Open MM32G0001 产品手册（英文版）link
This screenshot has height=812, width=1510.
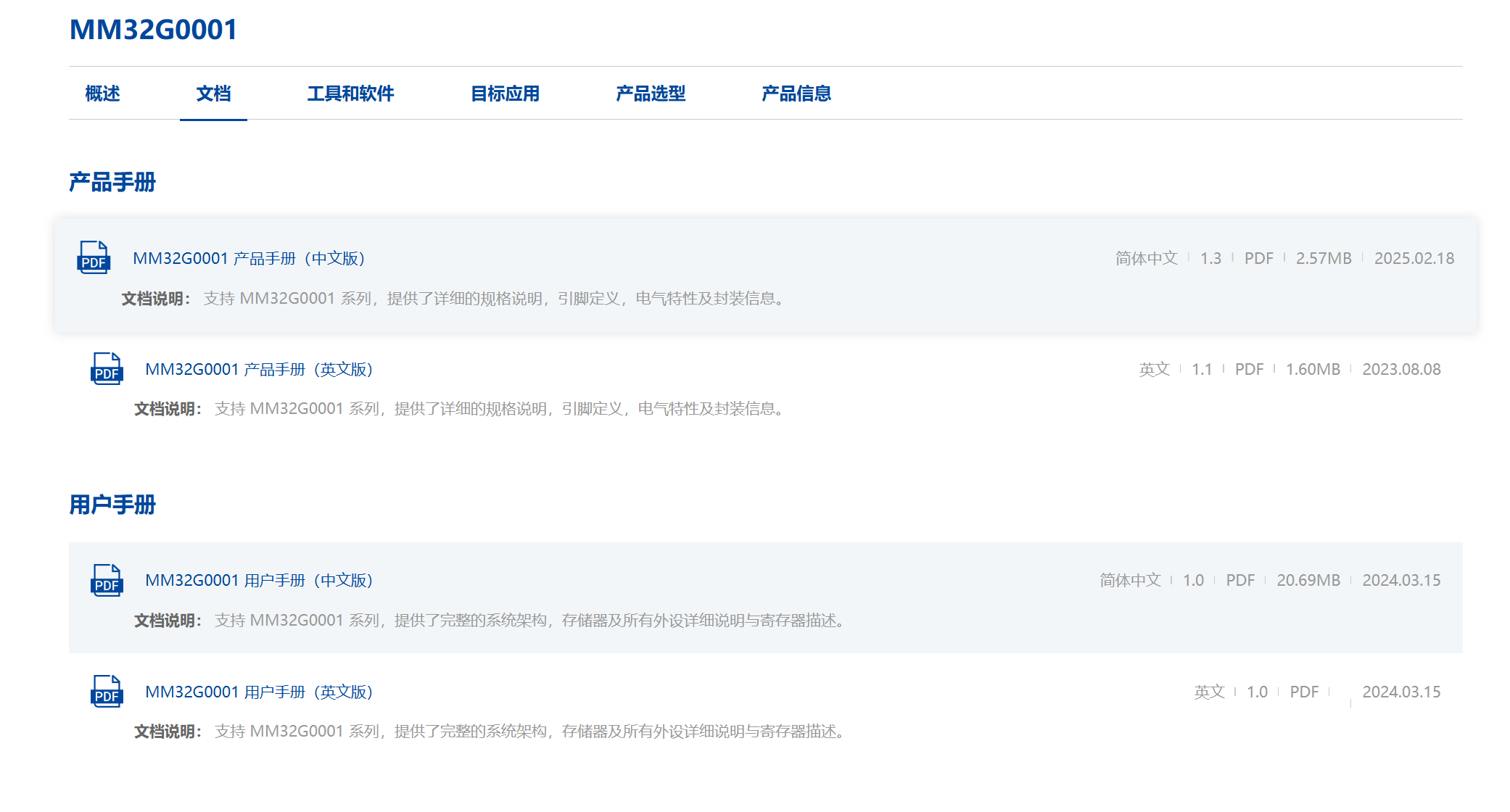click(x=259, y=370)
